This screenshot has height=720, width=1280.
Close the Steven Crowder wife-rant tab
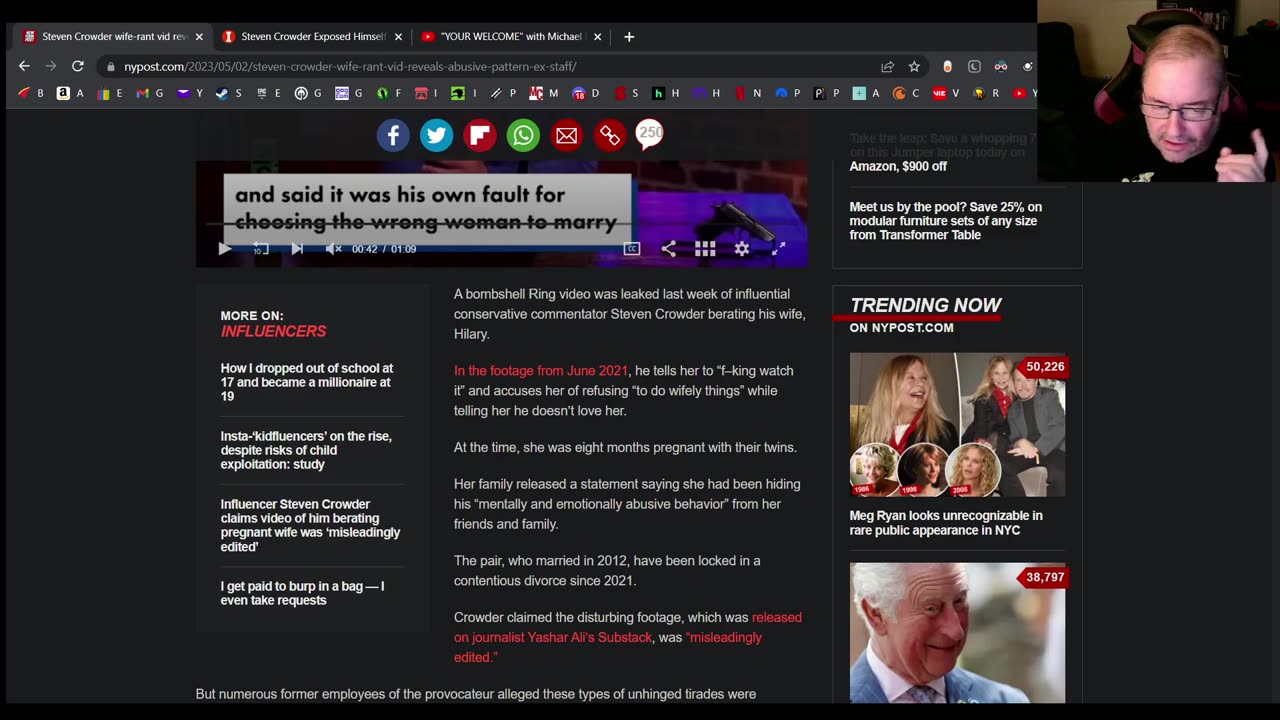(199, 36)
